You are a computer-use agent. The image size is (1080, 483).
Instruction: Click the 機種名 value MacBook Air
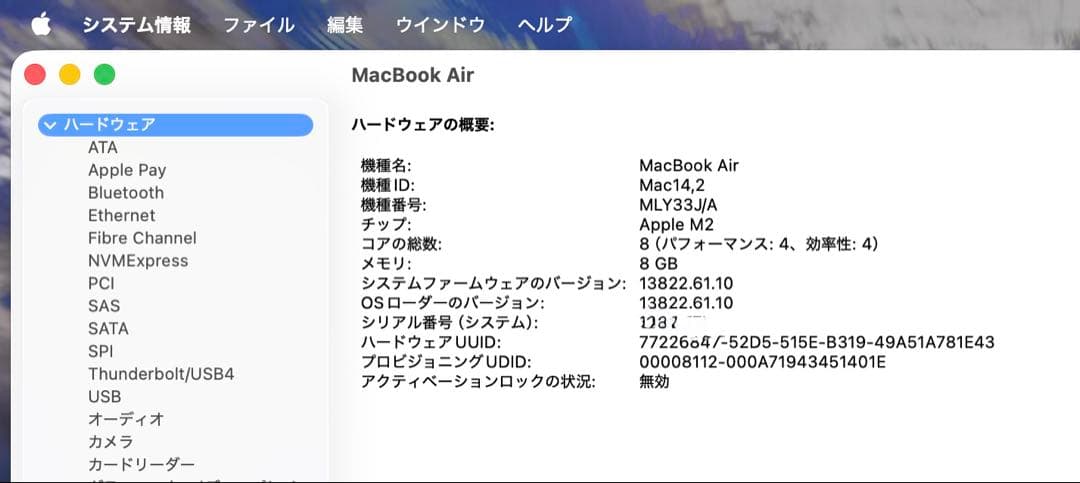(689, 166)
